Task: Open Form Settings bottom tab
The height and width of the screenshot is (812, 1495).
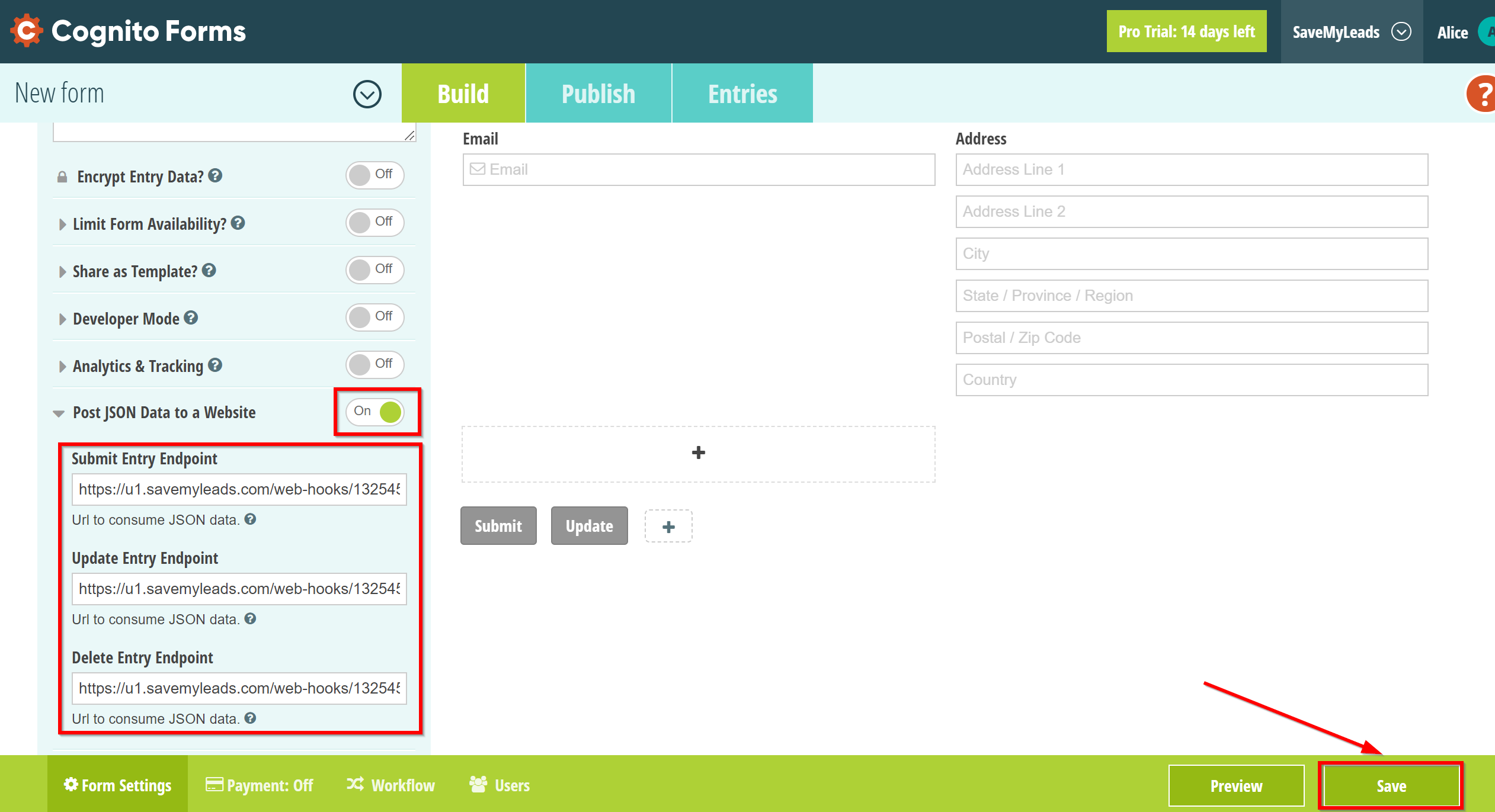Action: (117, 785)
